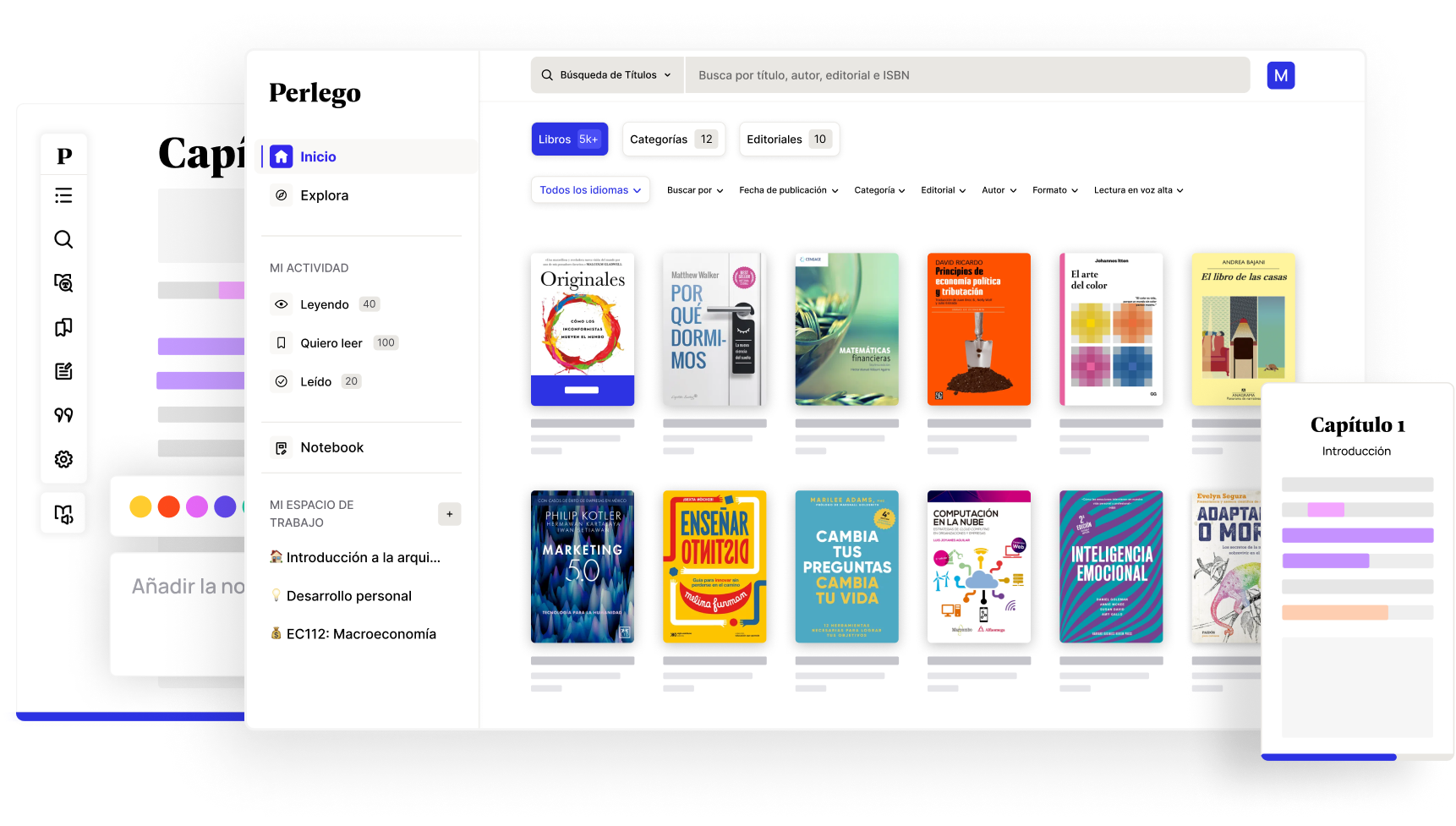This screenshot has width=1456, height=826.
Task: Open the Quiero leer list
Action: pyautogui.click(x=331, y=343)
